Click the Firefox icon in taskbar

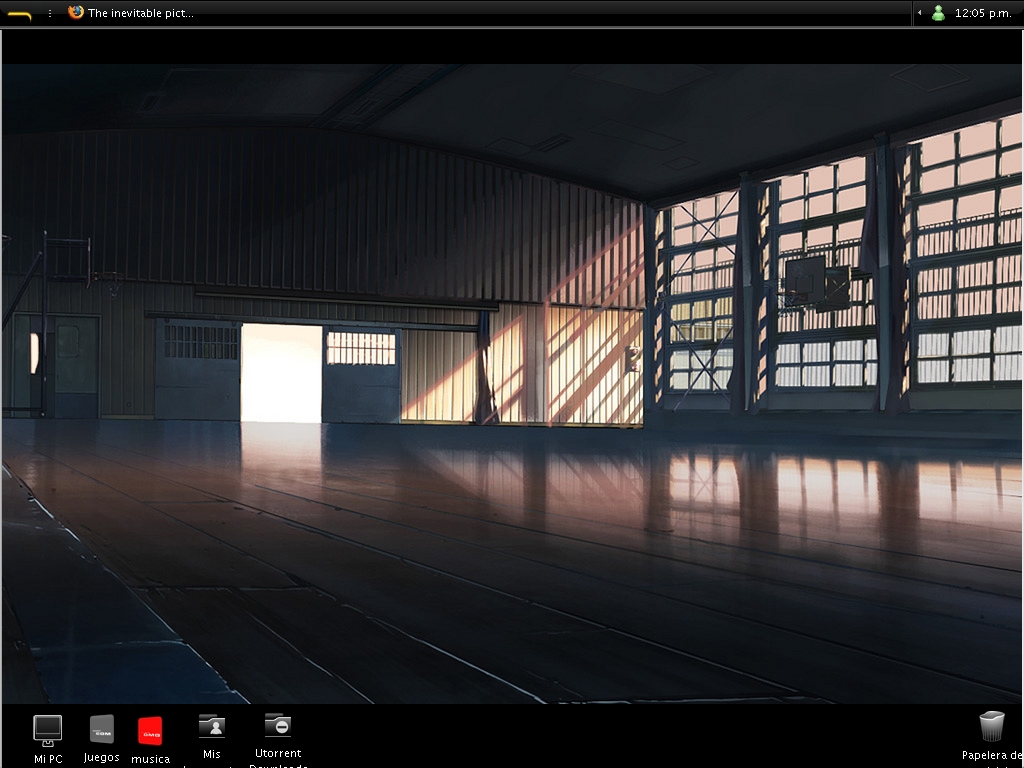click(x=76, y=12)
